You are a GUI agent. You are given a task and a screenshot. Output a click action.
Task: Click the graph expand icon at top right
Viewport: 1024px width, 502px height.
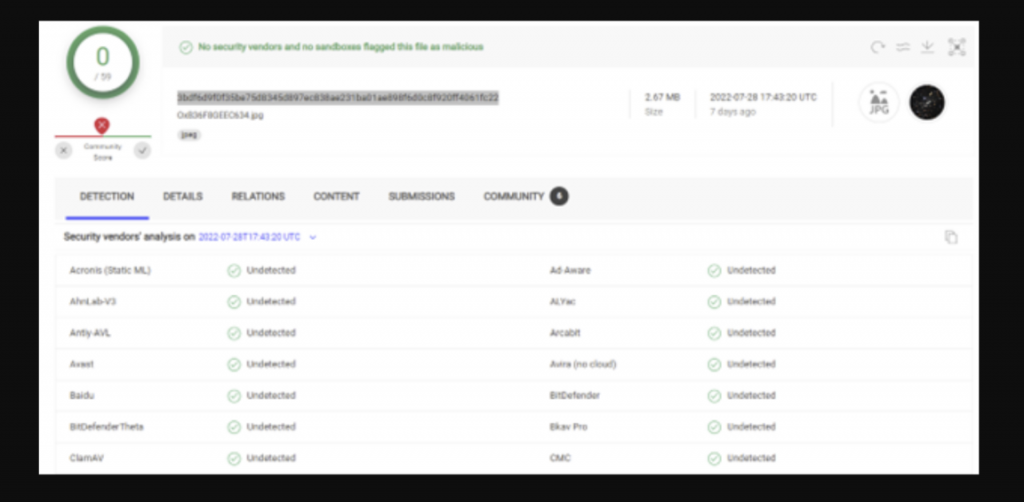click(956, 47)
